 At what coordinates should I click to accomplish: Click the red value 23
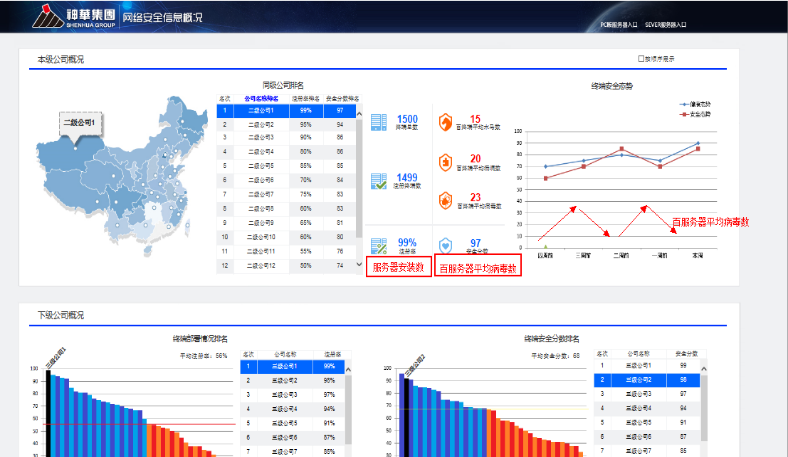pyautogui.click(x=475, y=197)
